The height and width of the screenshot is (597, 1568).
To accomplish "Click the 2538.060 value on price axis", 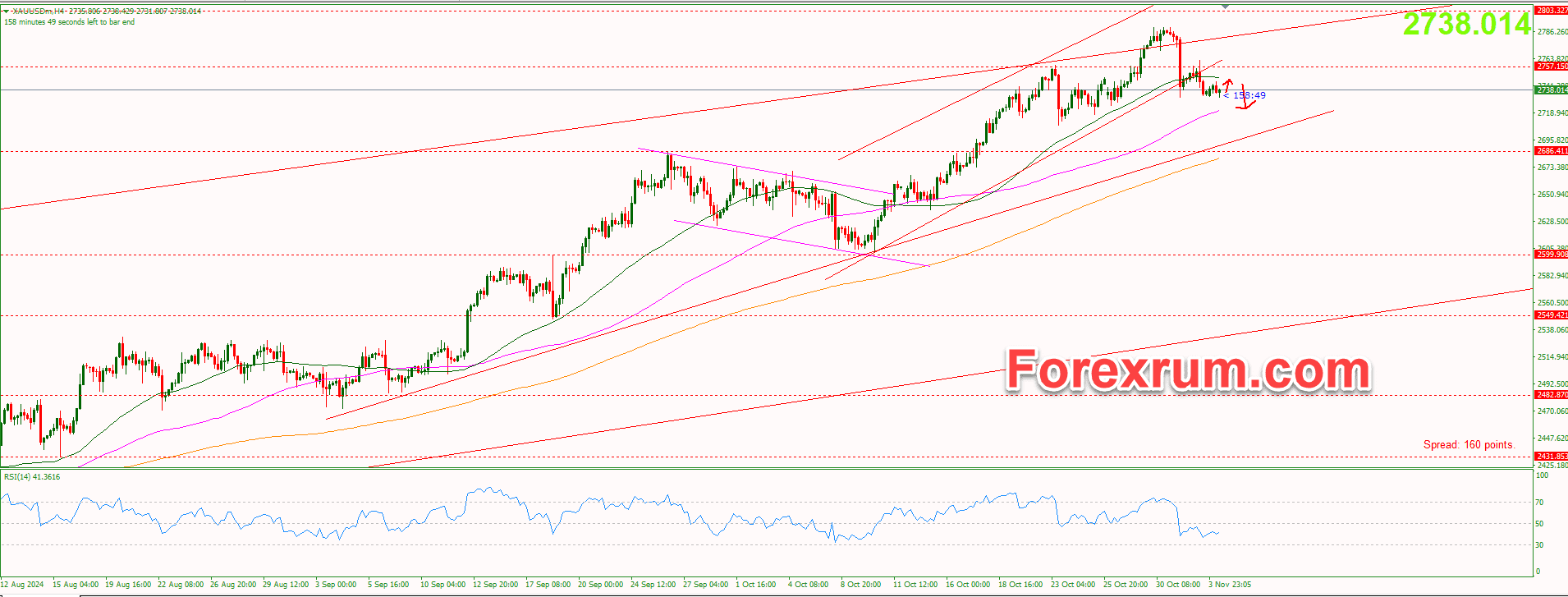I will (1552, 330).
